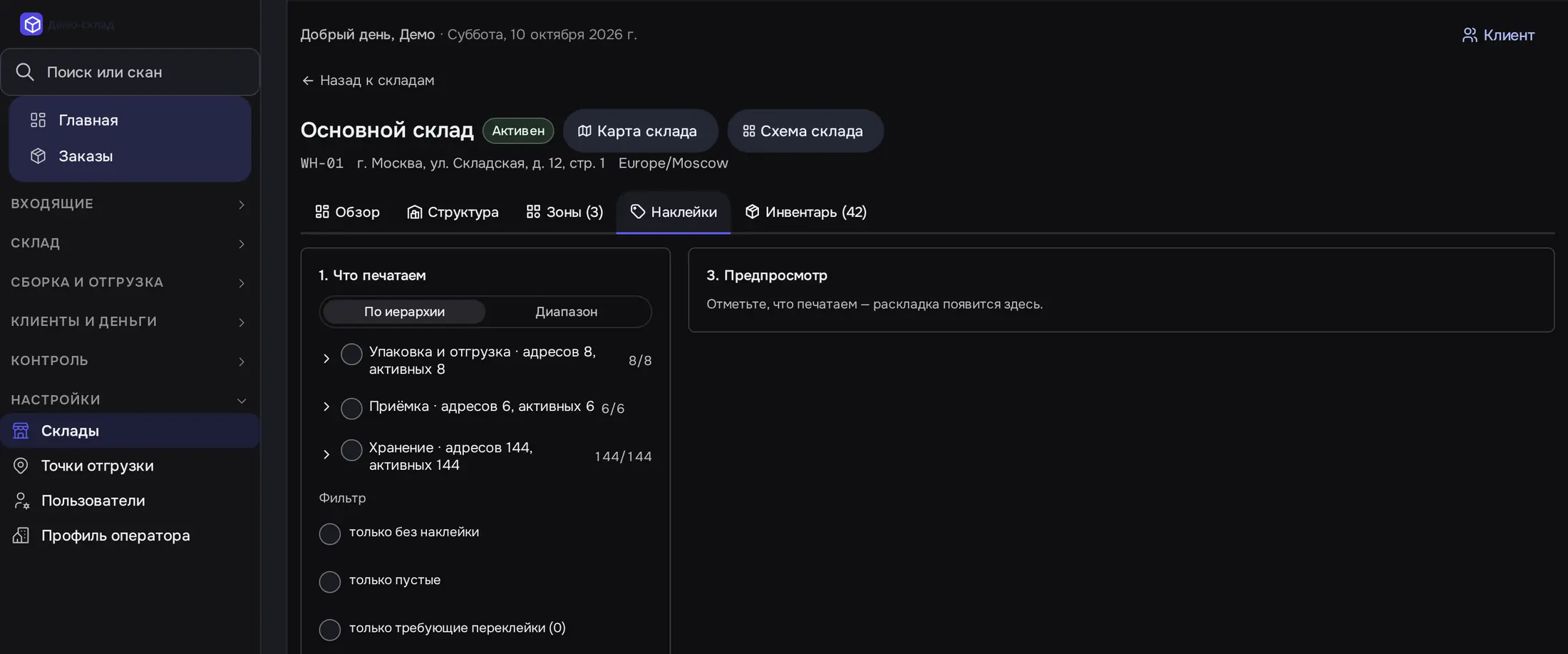
Task: Enable filter только без наклейки
Action: 330,534
